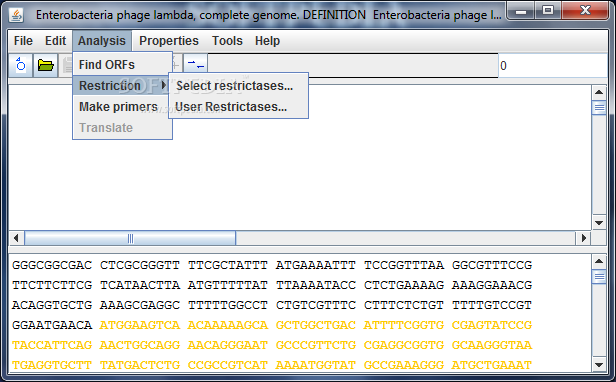Choose Make primers menu entry
This screenshot has width=616, height=382.
pyautogui.click(x=122, y=107)
